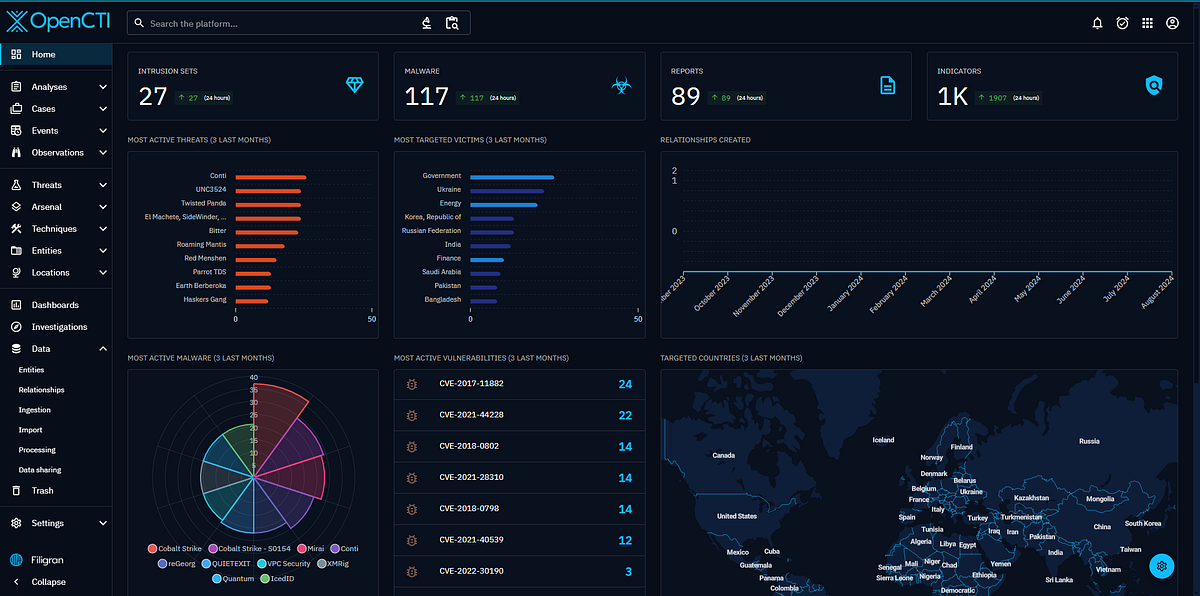Focus the Search the platform field

point(280,23)
